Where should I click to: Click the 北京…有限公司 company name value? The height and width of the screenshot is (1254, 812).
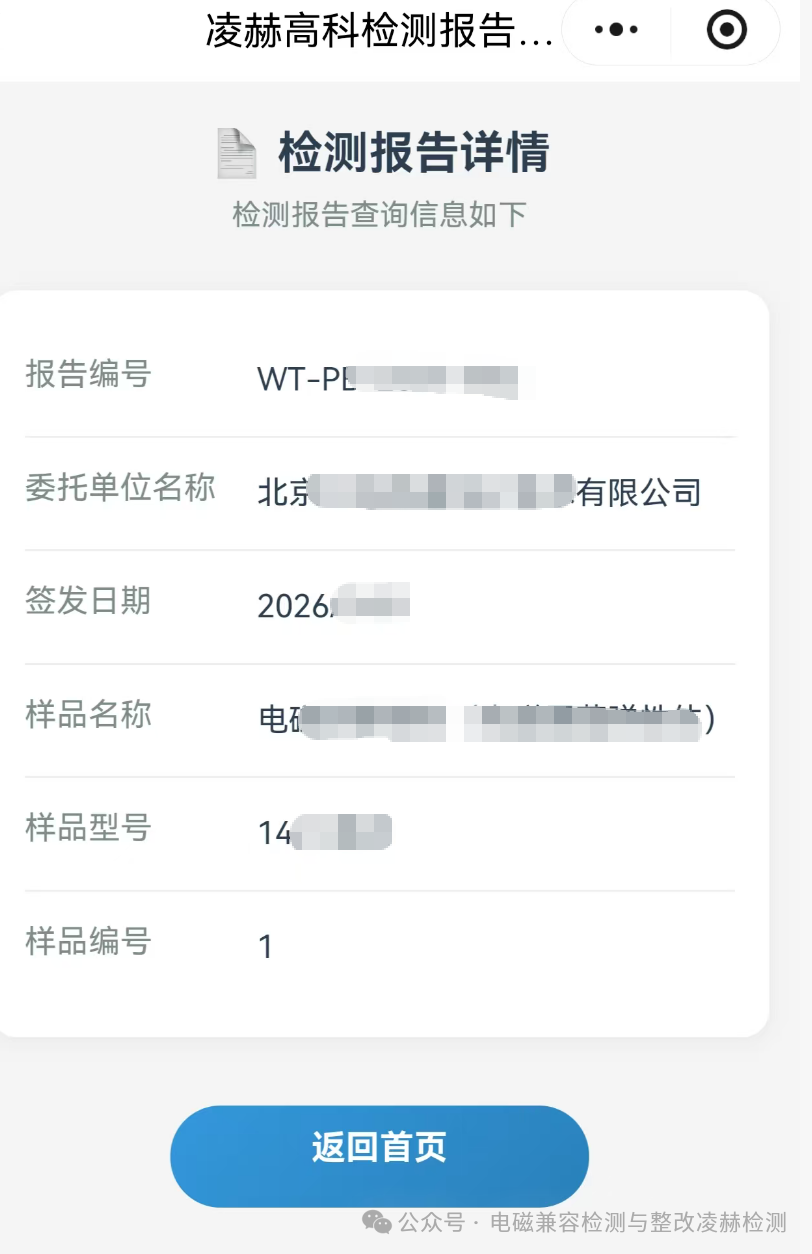click(x=480, y=493)
